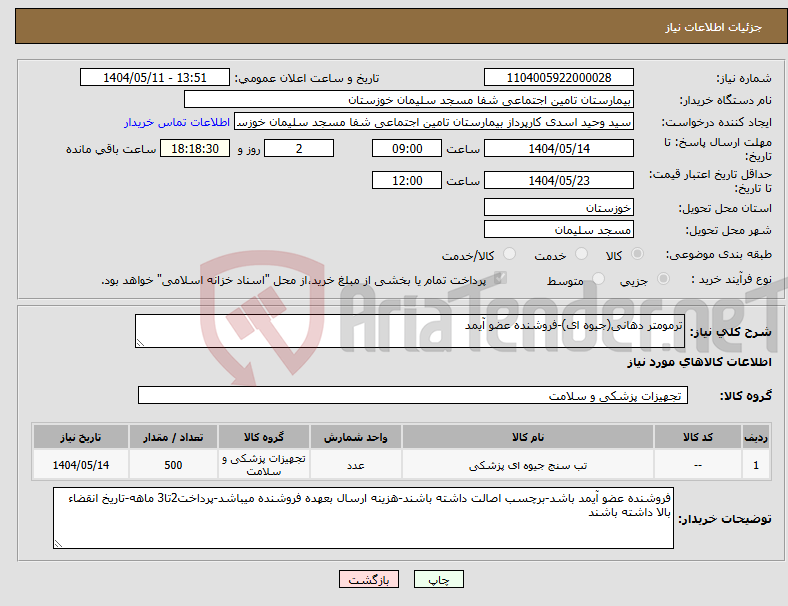Click the کد کالا column header
Screen dimensions: 788x606
(698, 437)
